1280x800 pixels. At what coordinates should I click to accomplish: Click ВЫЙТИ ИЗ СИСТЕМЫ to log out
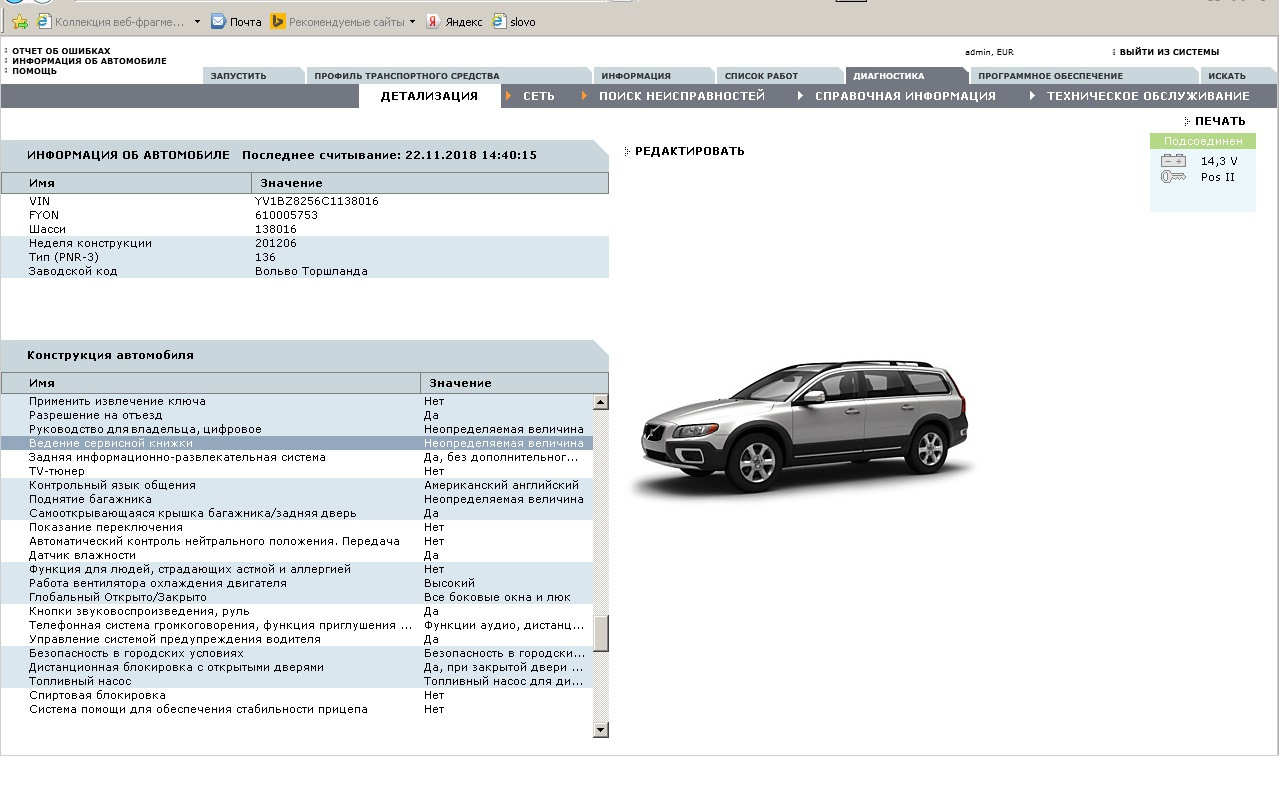coord(1169,52)
